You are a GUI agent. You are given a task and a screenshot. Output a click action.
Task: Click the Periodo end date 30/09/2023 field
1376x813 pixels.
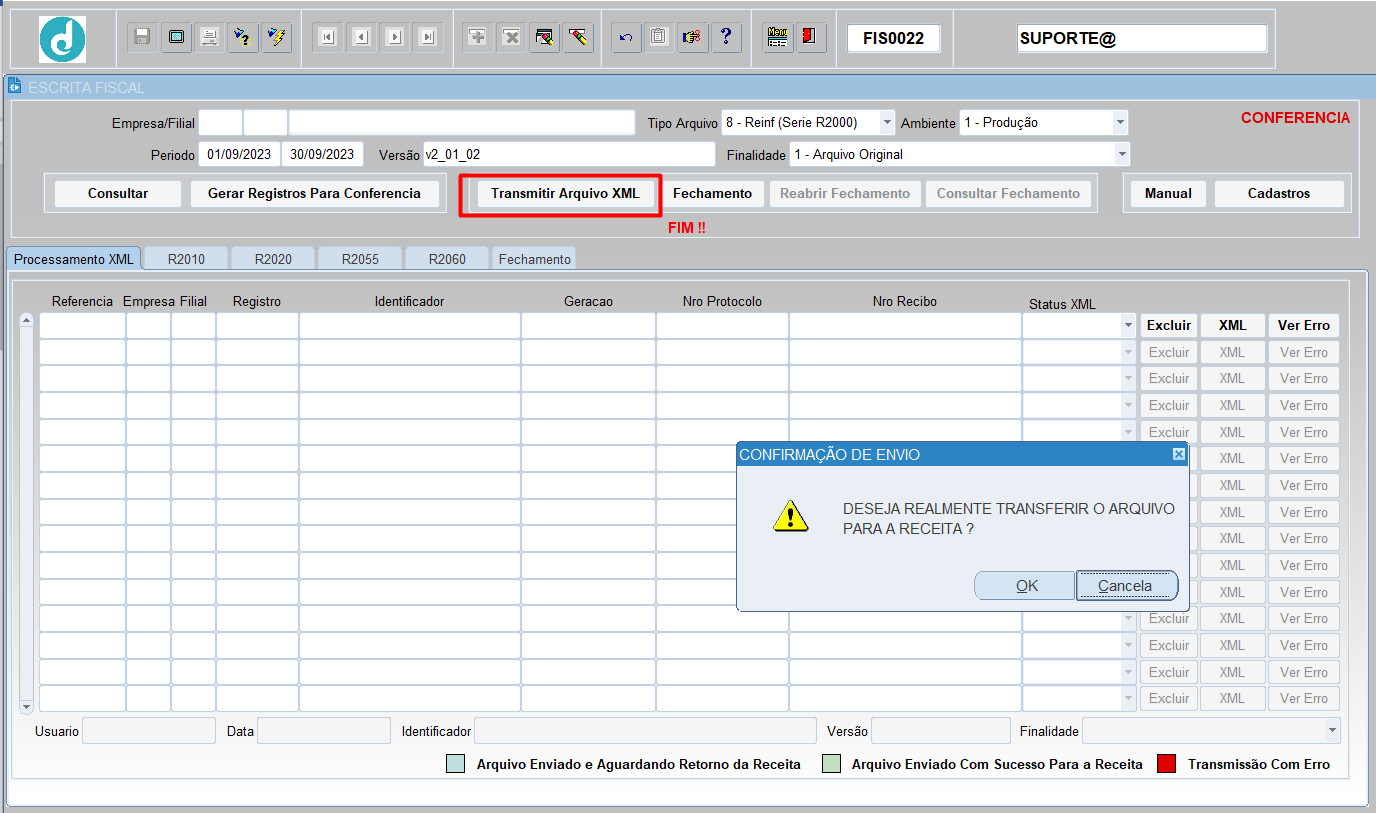pyautogui.click(x=322, y=154)
